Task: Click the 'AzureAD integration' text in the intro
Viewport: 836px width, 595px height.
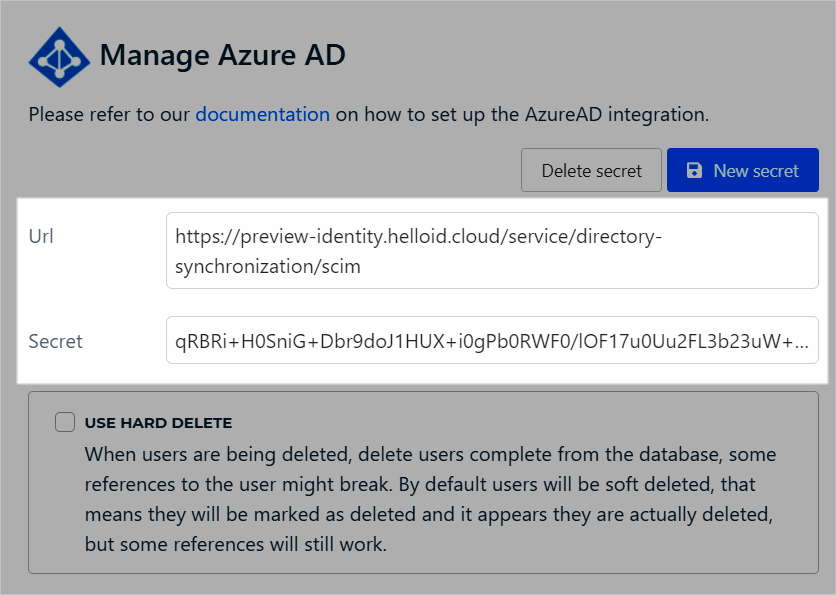Action: click(x=616, y=115)
